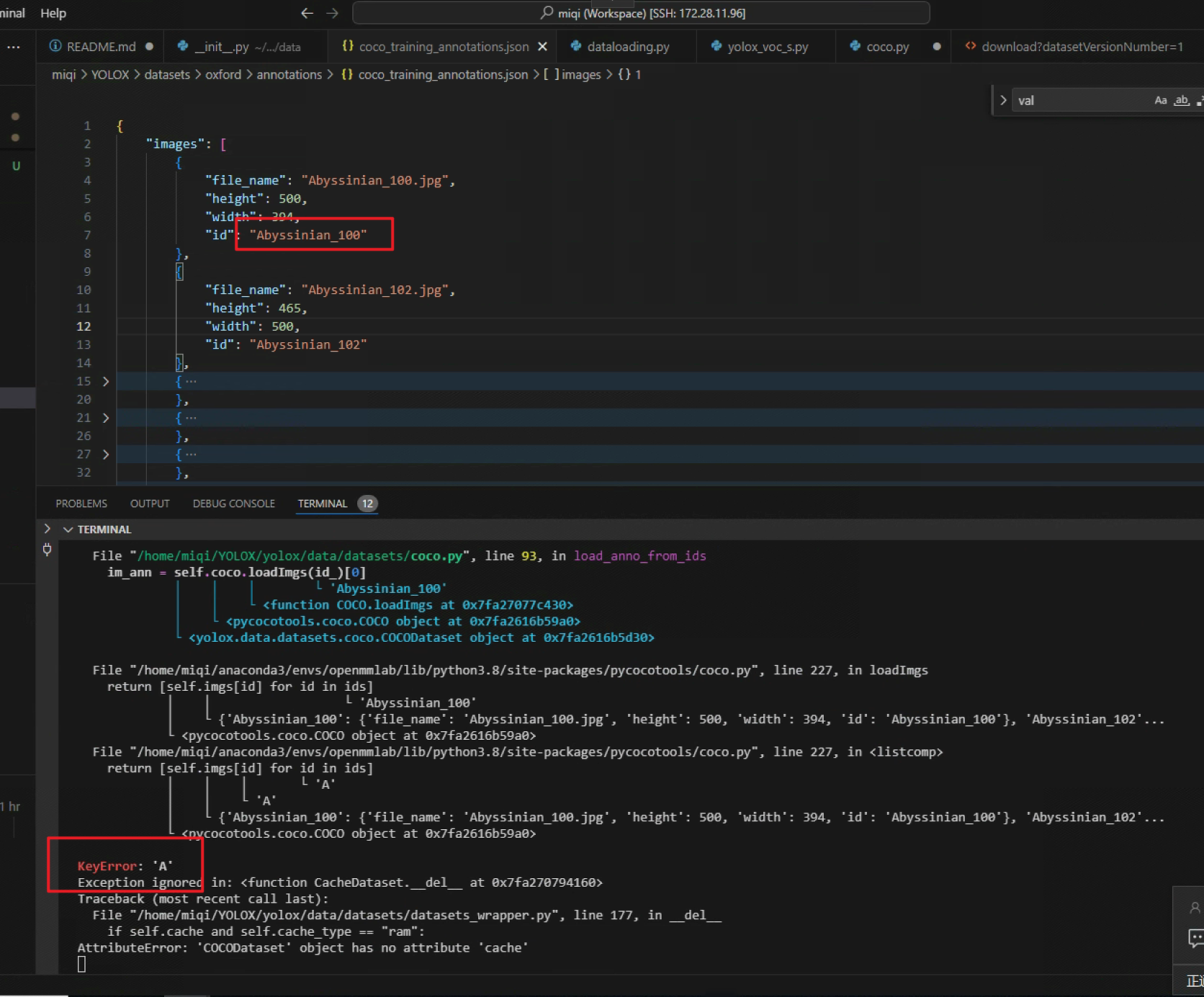Go back with the left navigation arrow

pyautogui.click(x=307, y=13)
